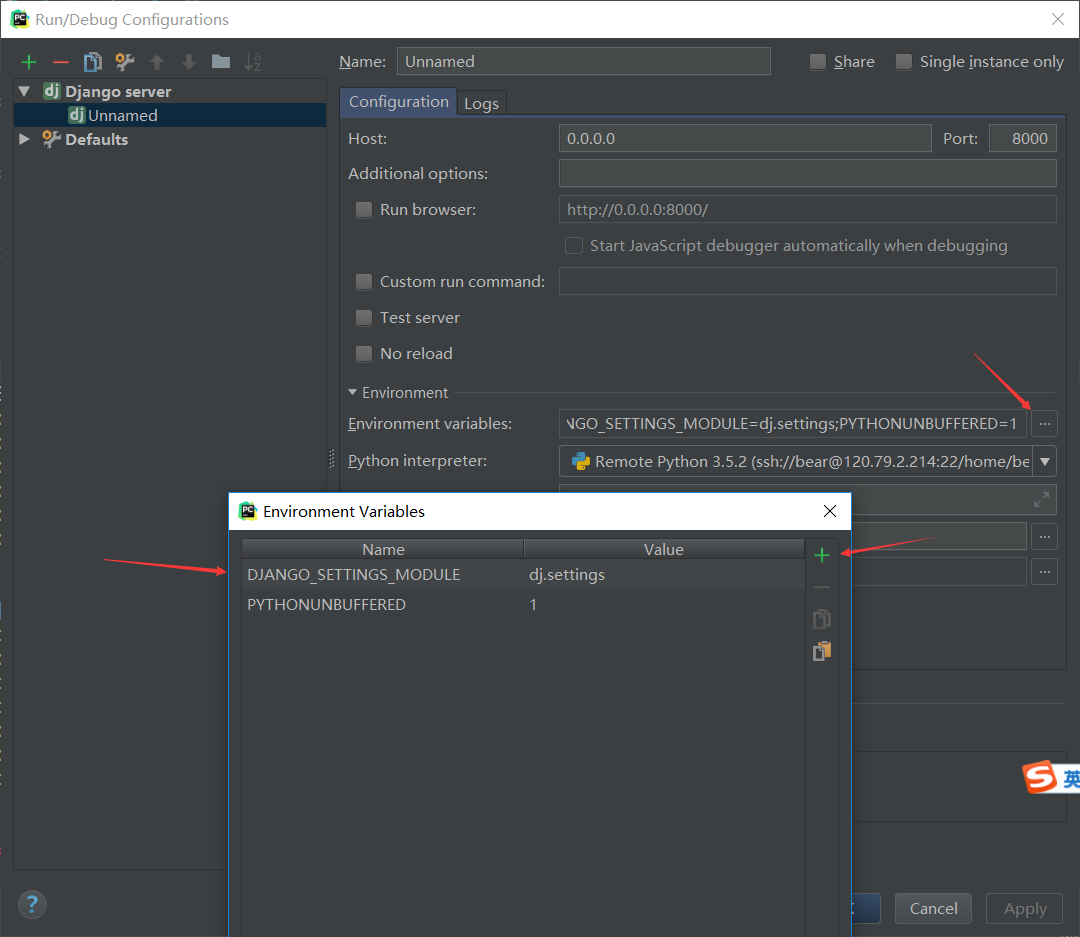Enable Single instance only checkbox
This screenshot has width=1080, height=937.
tap(904, 62)
